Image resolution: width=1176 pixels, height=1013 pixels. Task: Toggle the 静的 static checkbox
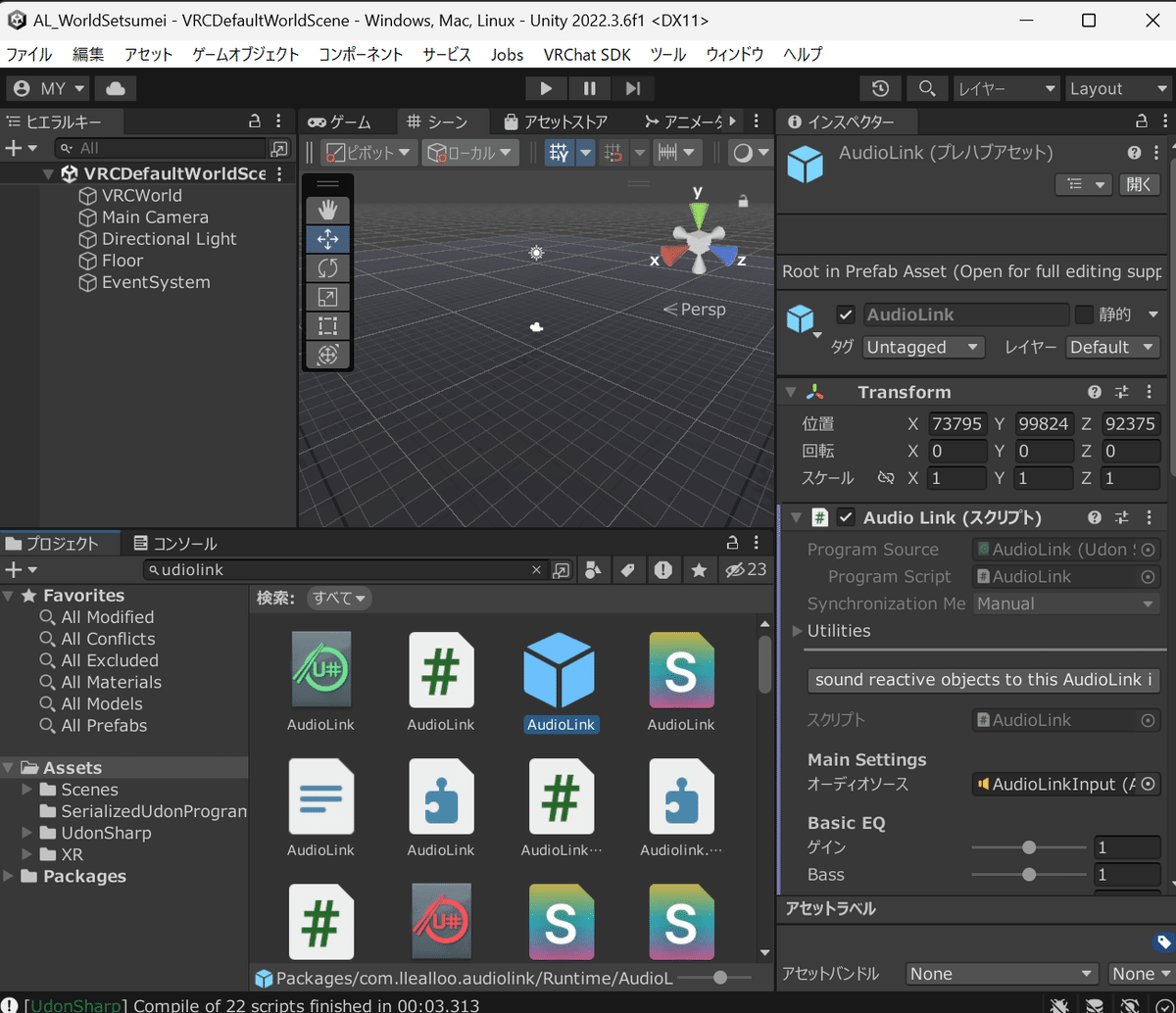pyautogui.click(x=1084, y=314)
